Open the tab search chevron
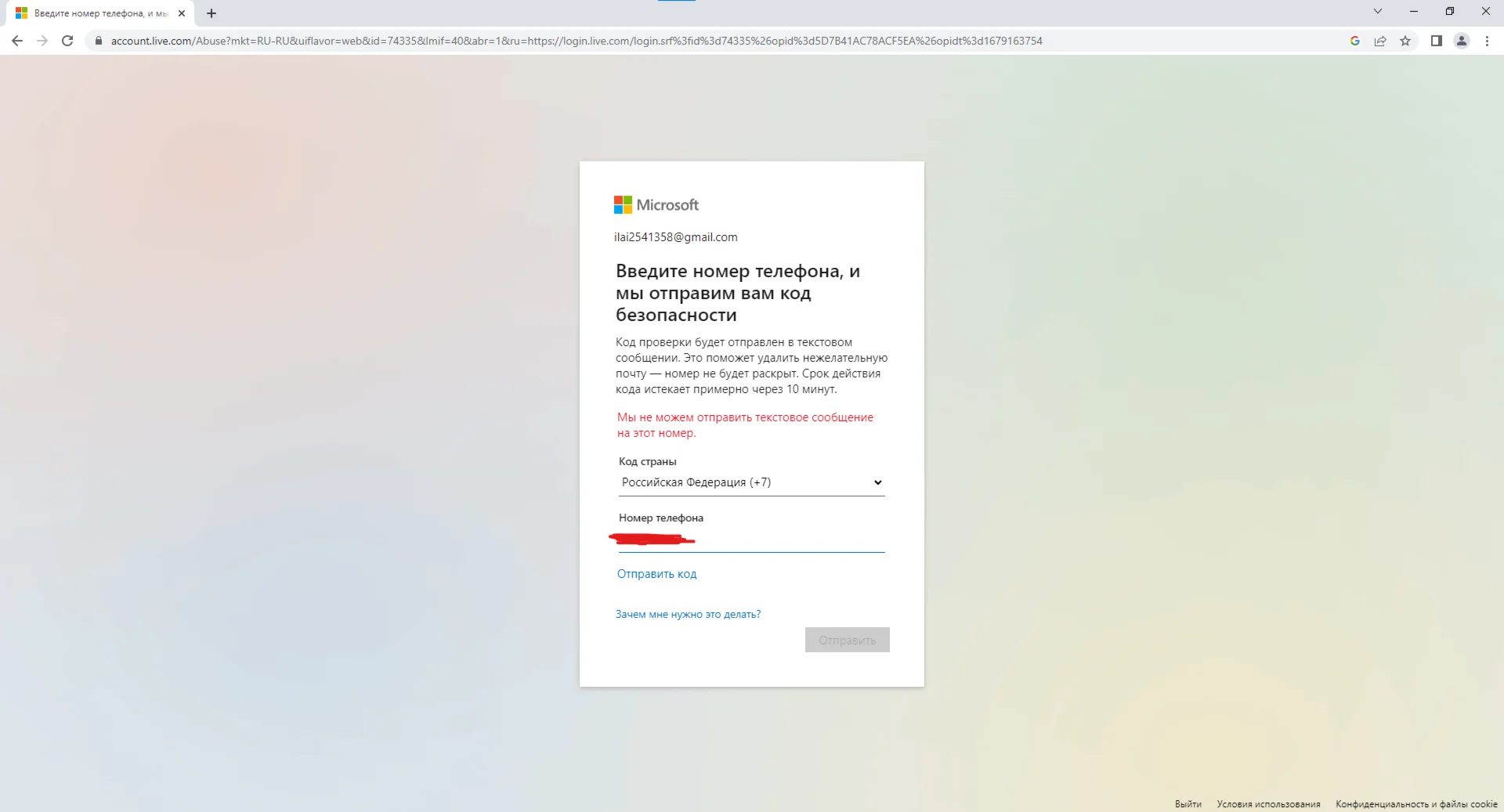1504x812 pixels. tap(1378, 11)
